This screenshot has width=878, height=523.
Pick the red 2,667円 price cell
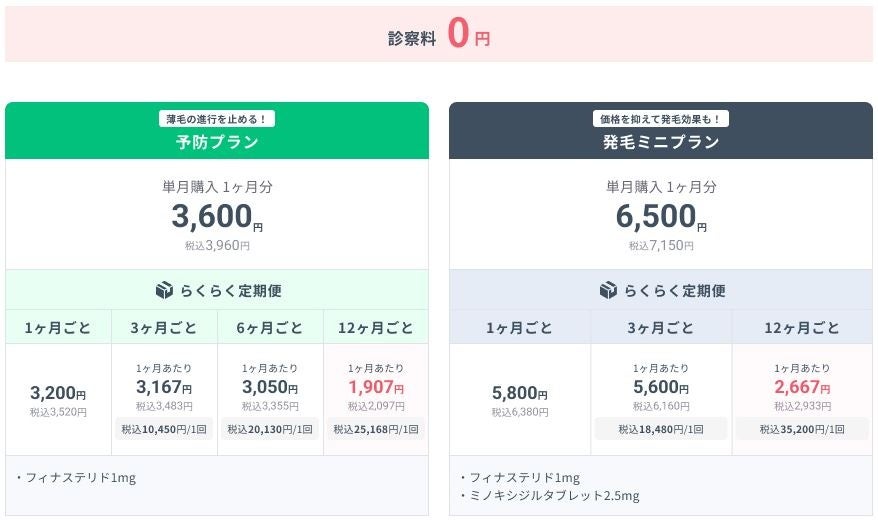click(x=802, y=389)
